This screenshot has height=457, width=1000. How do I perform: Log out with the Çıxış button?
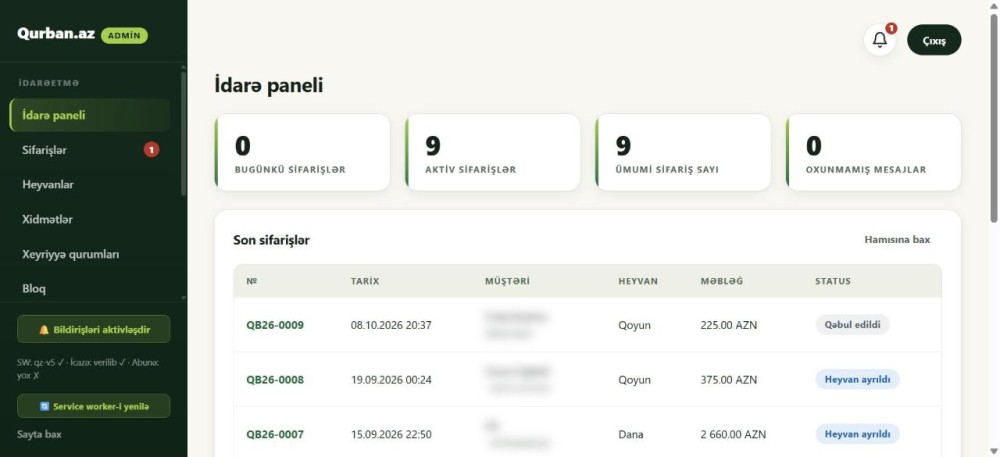click(x=934, y=40)
